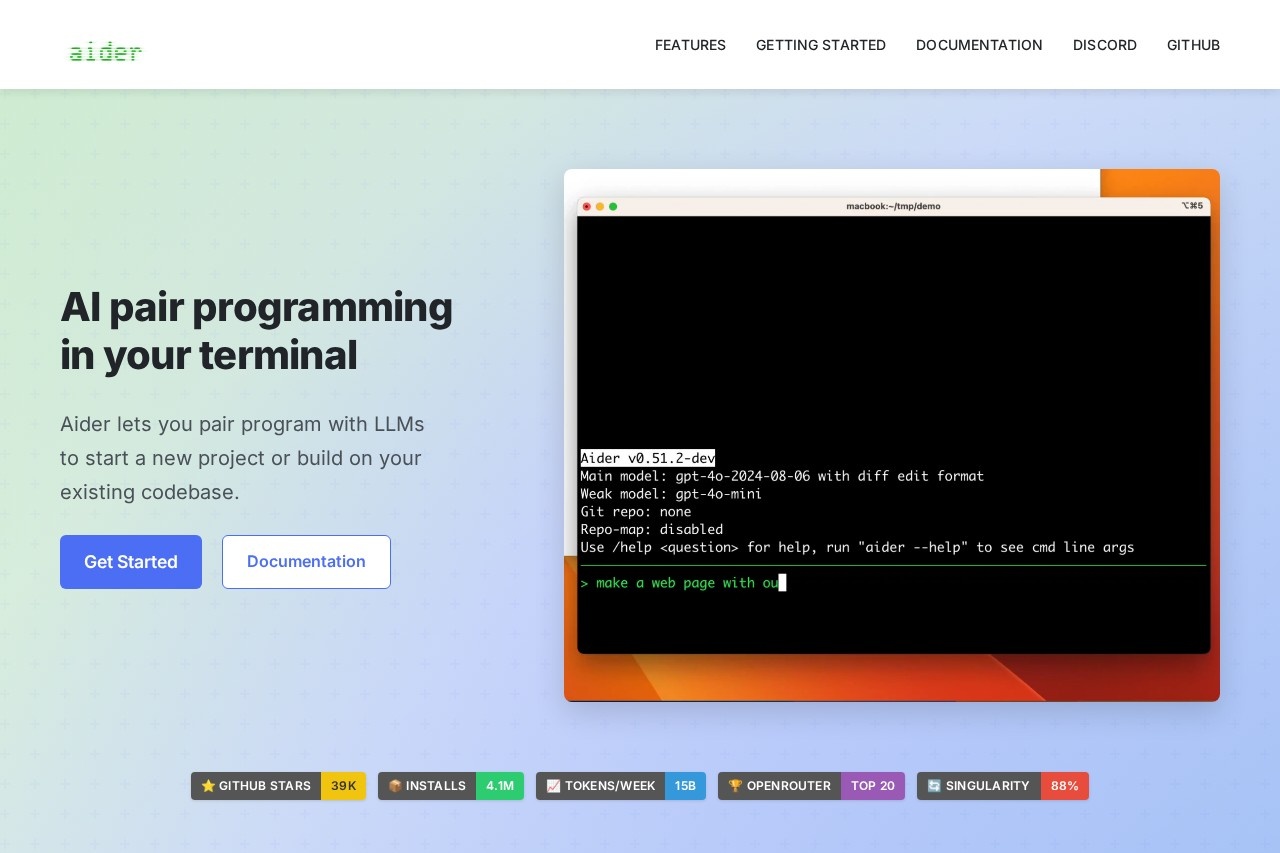This screenshot has height=853, width=1280.
Task: Open the GitHub link in header
Action: tap(1193, 45)
